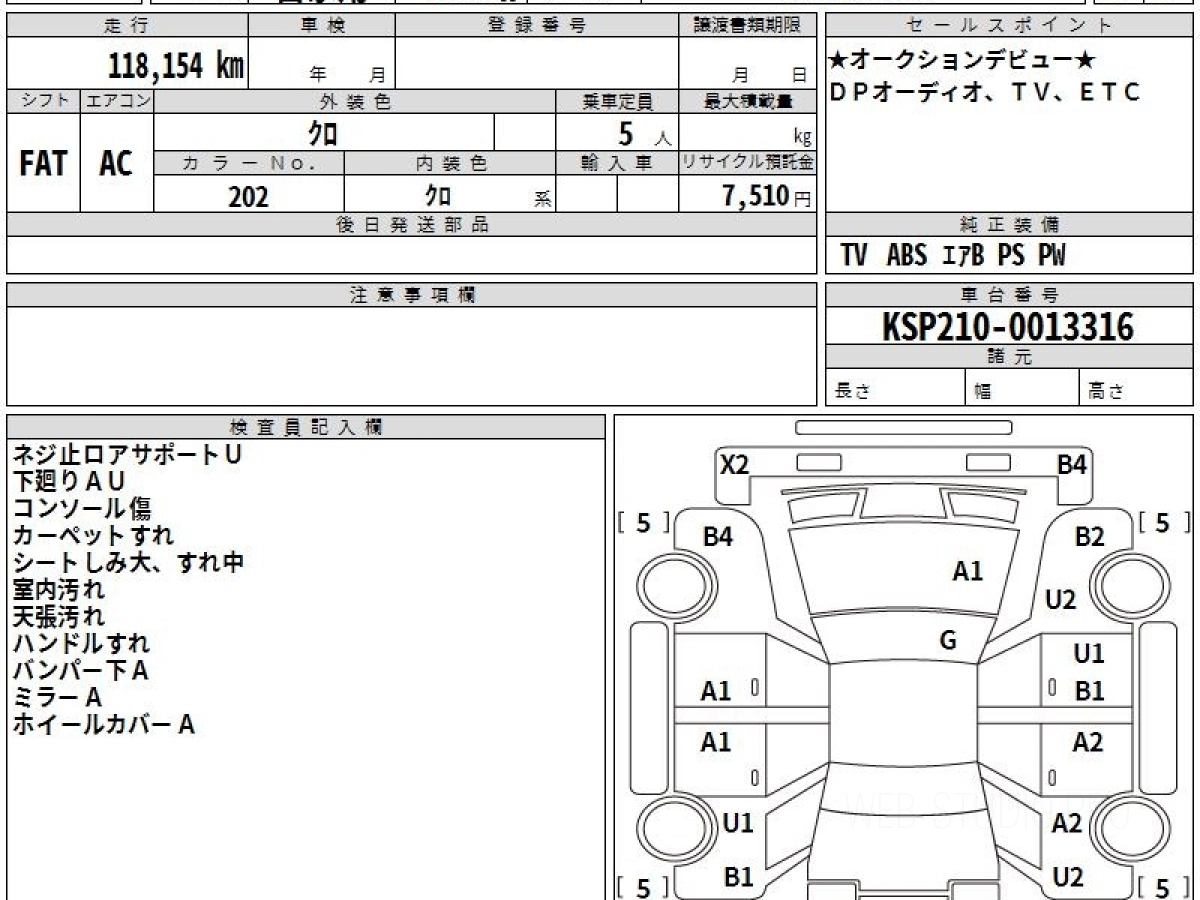
Task: Select the 輸入車 header
Action: 617,163
